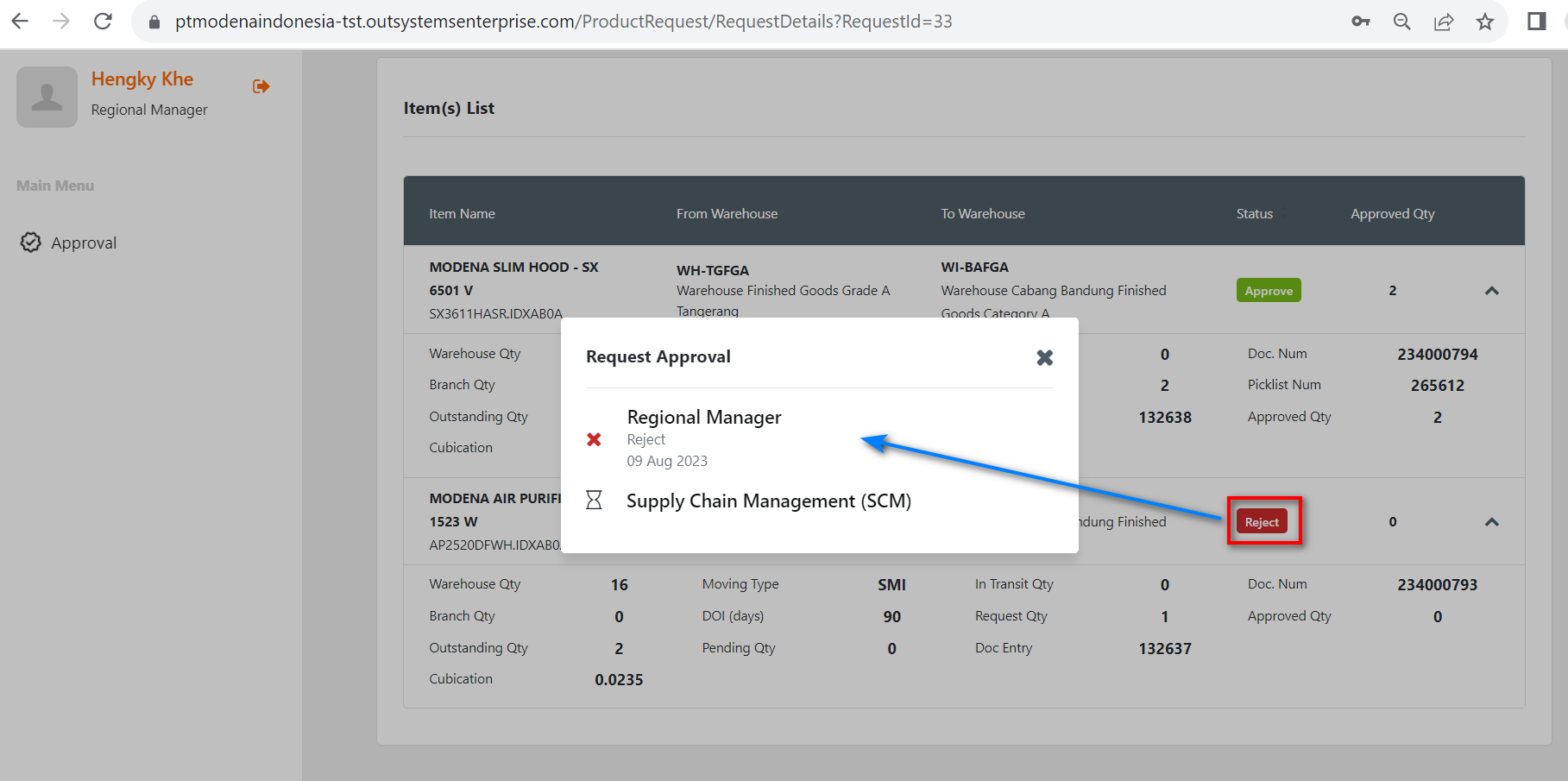Click the logout icon beside Hengky Khe
This screenshot has height=781, width=1568.
(x=261, y=86)
